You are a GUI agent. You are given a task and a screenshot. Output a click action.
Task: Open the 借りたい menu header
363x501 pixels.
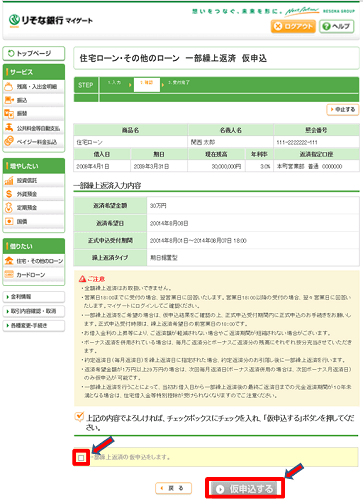[33, 246]
